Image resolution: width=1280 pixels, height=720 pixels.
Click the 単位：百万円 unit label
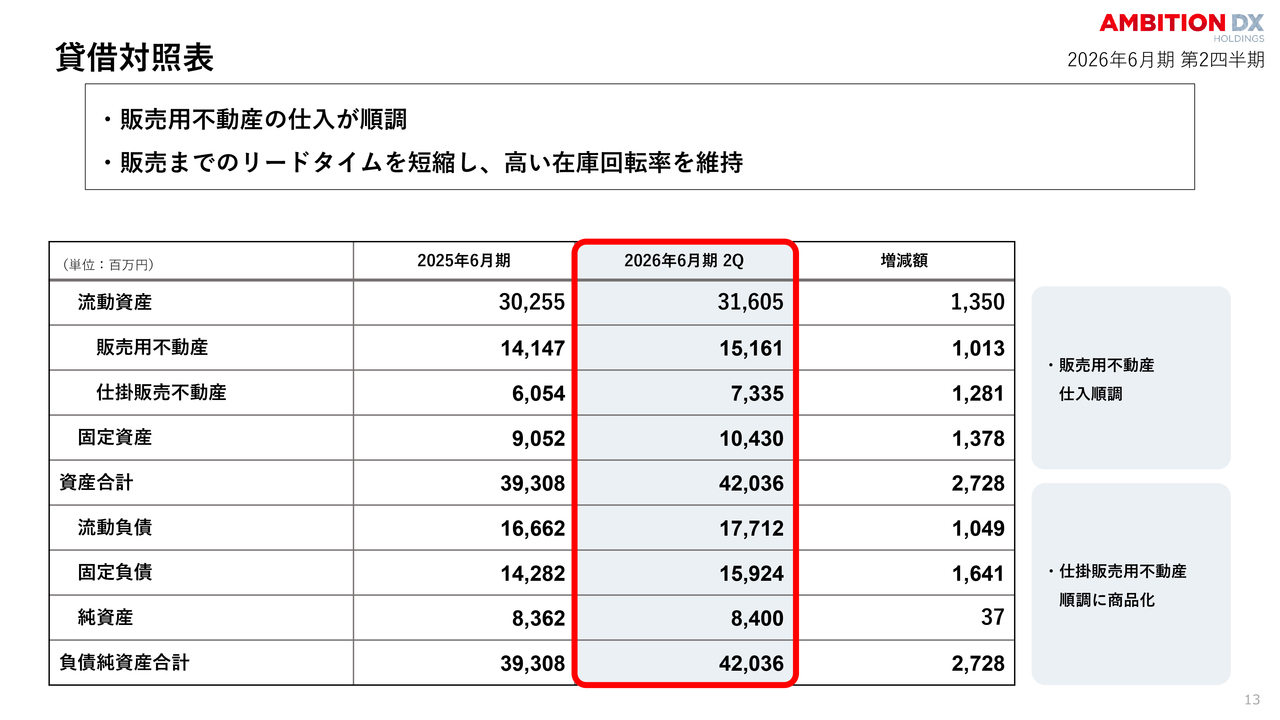(108, 264)
